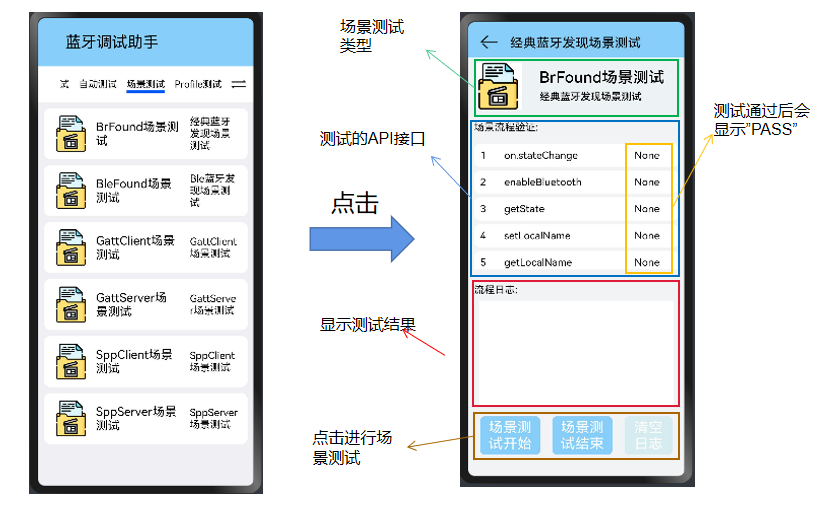Switch to the Profile测试 tab
Screen dimensions: 825x511
click(197, 84)
